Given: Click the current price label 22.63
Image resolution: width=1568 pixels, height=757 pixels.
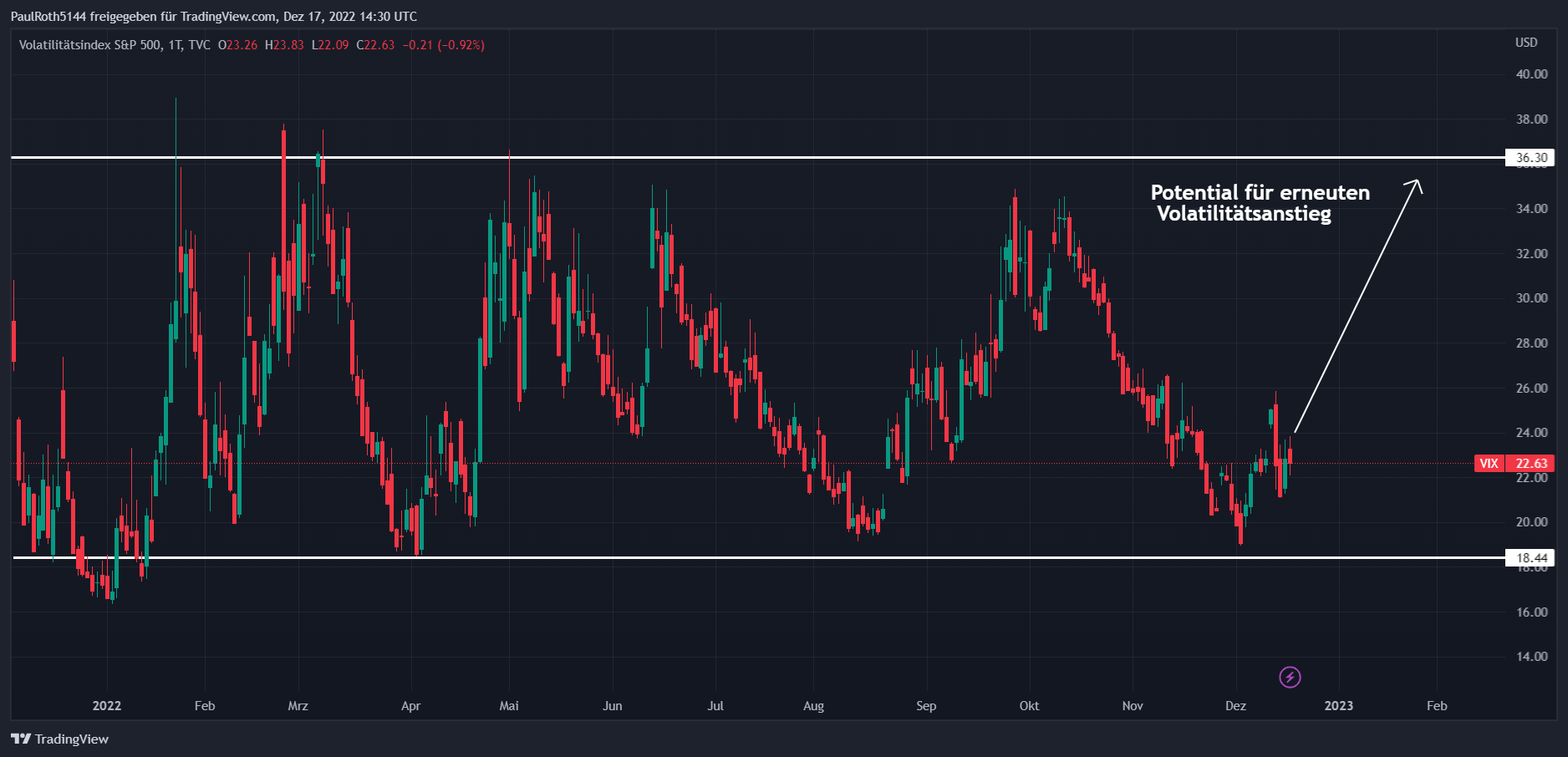Looking at the screenshot, I should pos(1531,464).
